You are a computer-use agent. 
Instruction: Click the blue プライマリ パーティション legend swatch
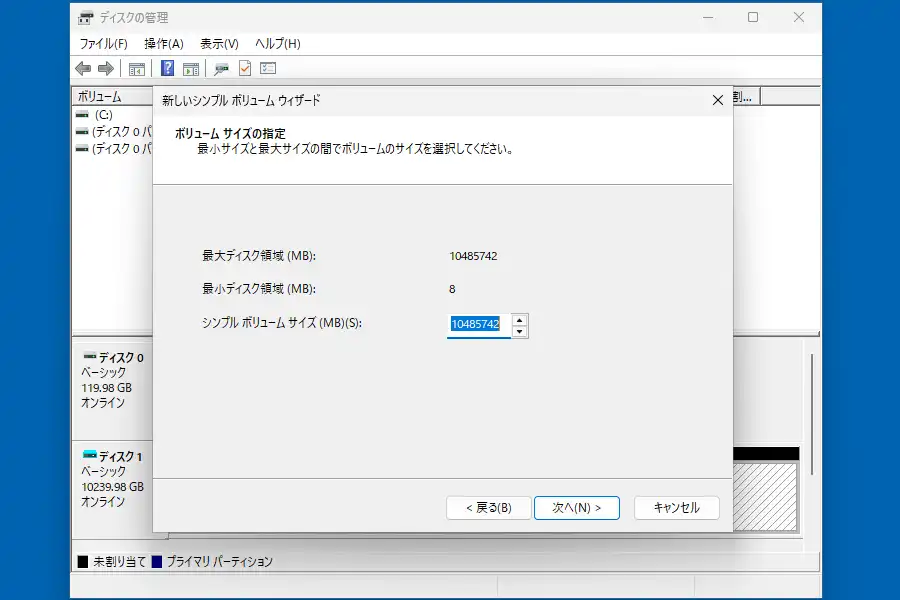[157, 562]
